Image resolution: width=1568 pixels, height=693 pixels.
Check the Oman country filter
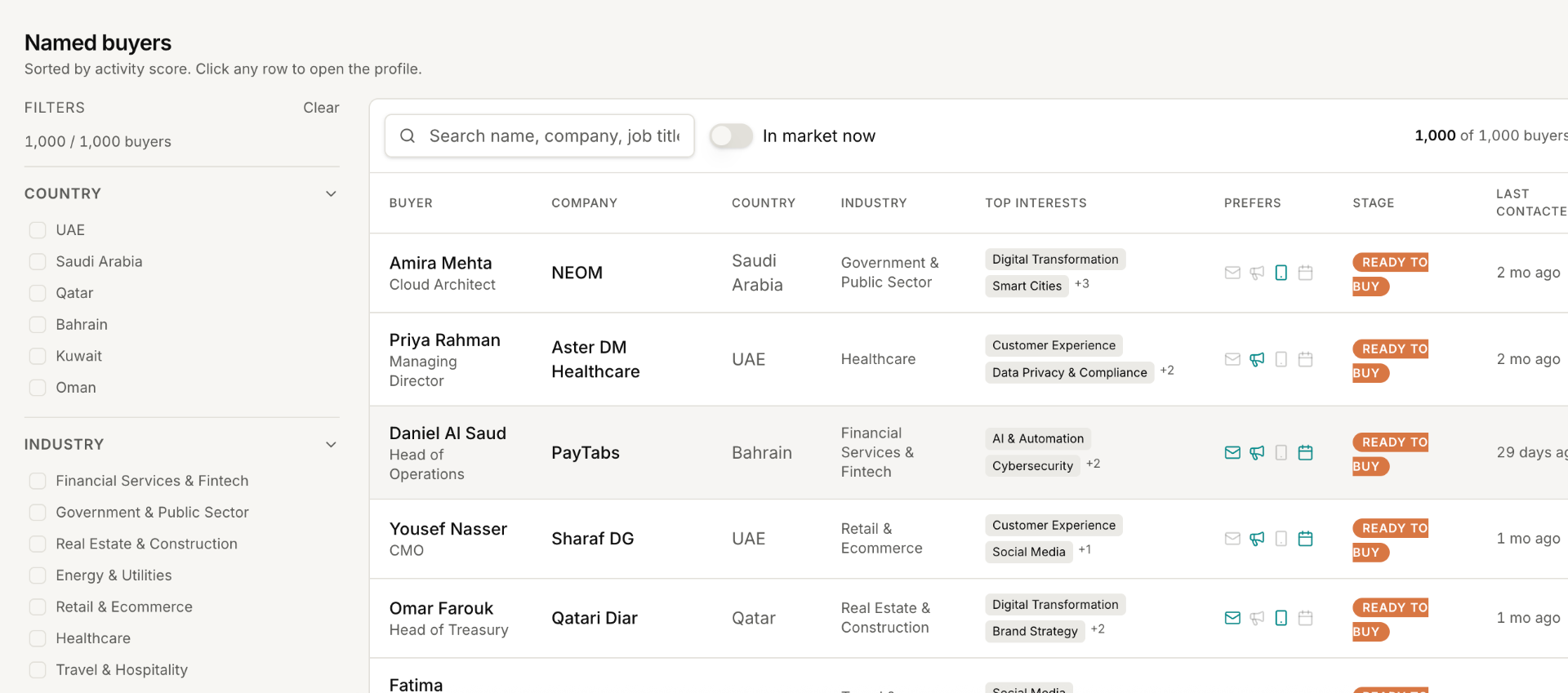point(38,388)
